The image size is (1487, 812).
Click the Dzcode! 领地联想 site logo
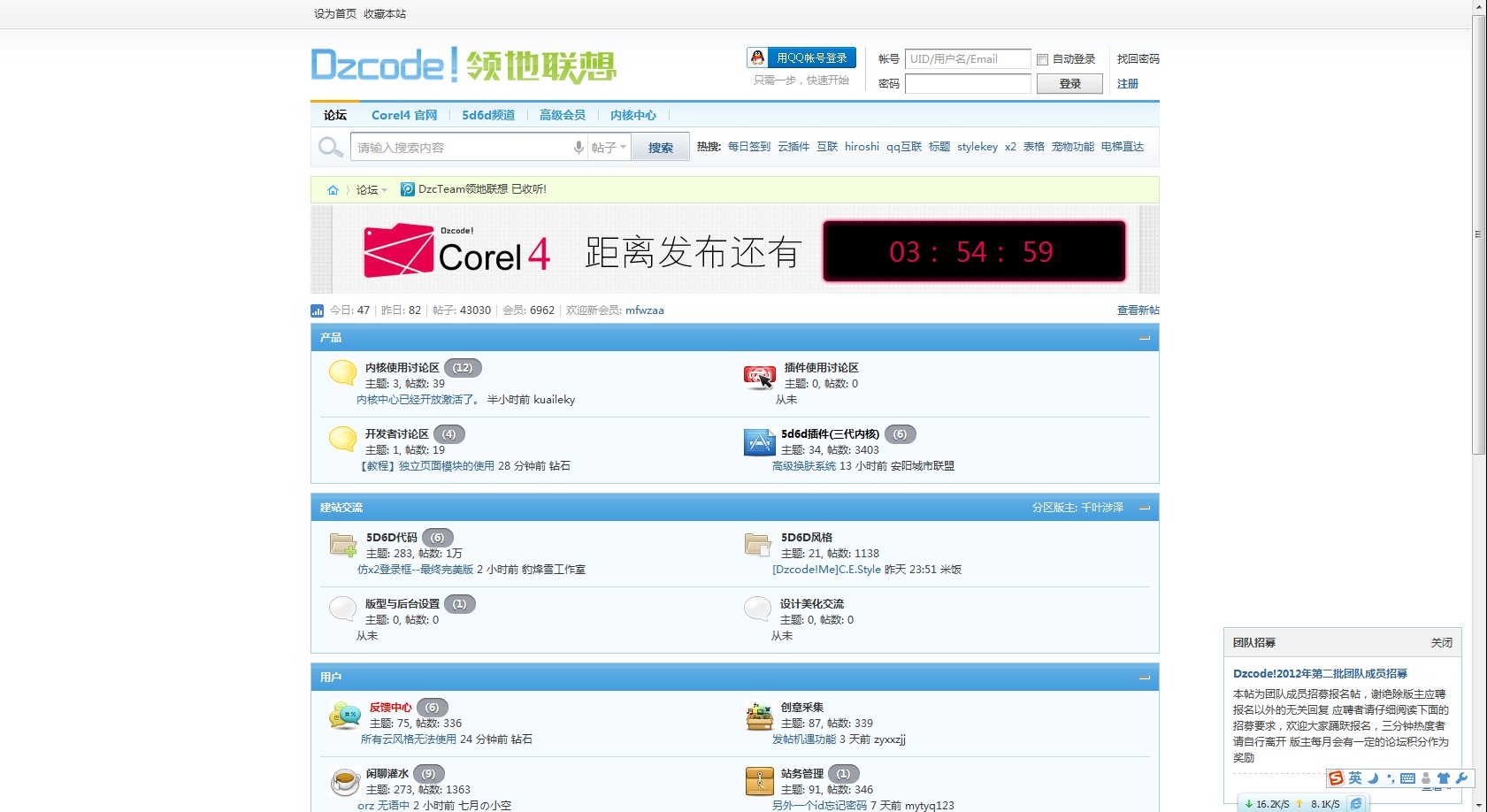point(464,65)
